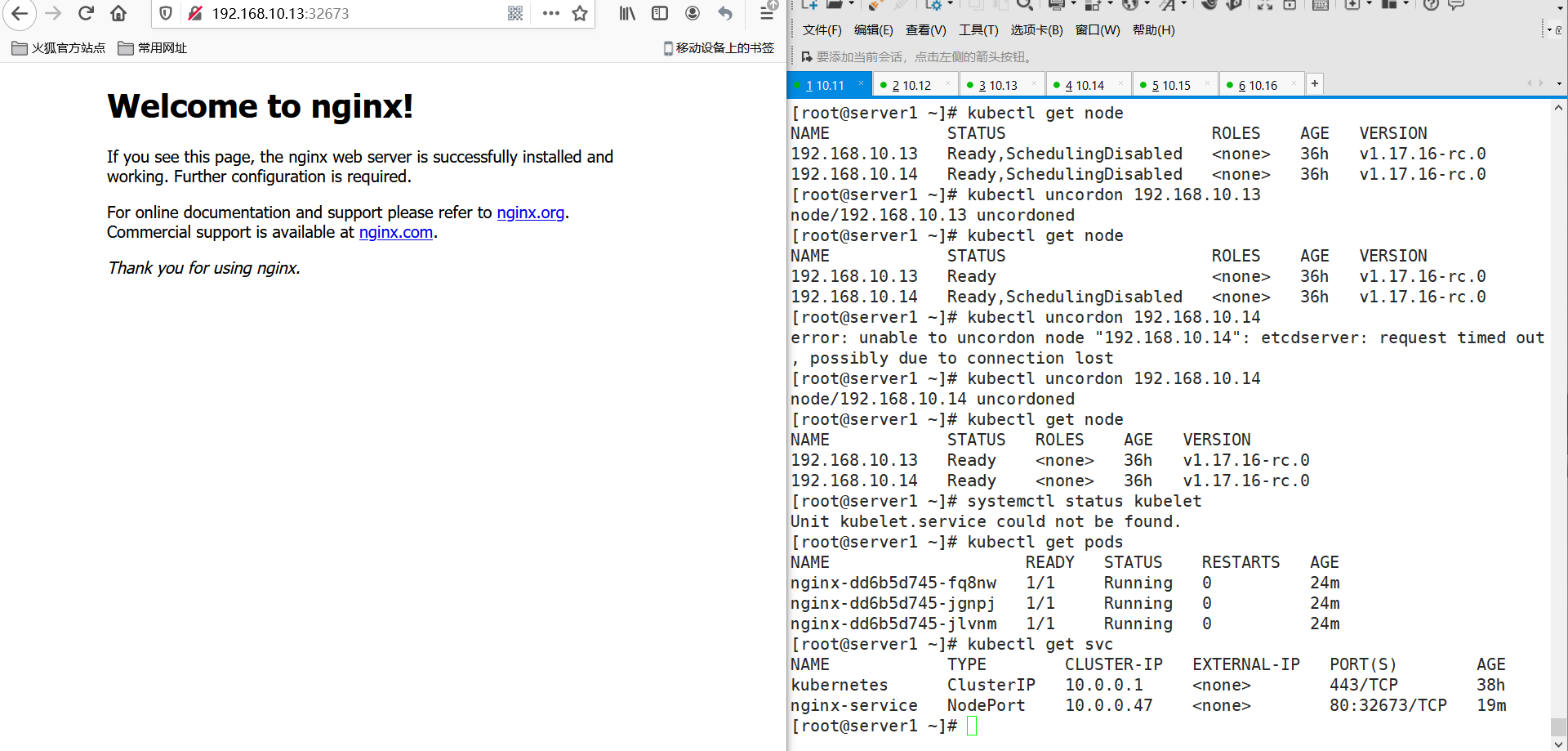Open 编辑(E) menu
1568x751 pixels.
click(x=873, y=30)
